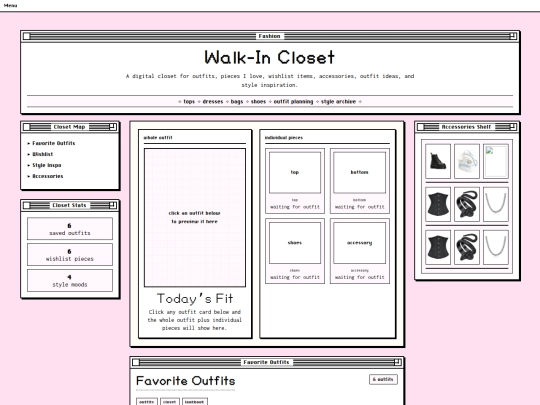The image size is (540, 405).
Task: Click the 'bottom' piece slot
Action: coord(360,181)
